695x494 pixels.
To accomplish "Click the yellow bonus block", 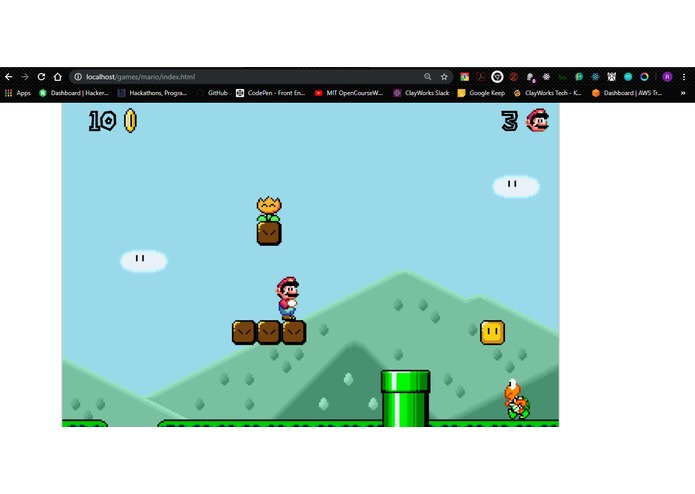I will coord(492,332).
